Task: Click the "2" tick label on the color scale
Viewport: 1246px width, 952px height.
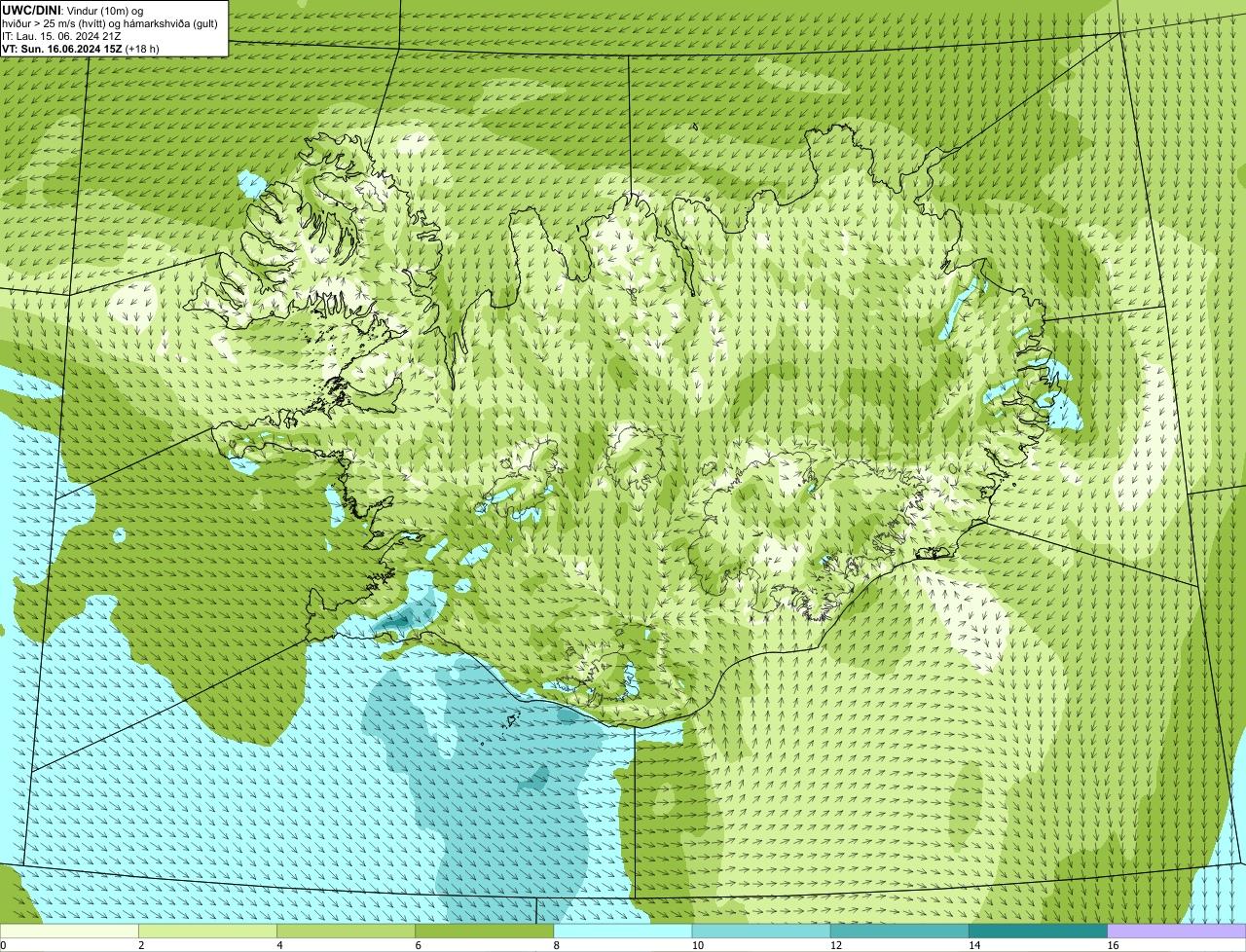Action: 141,945
